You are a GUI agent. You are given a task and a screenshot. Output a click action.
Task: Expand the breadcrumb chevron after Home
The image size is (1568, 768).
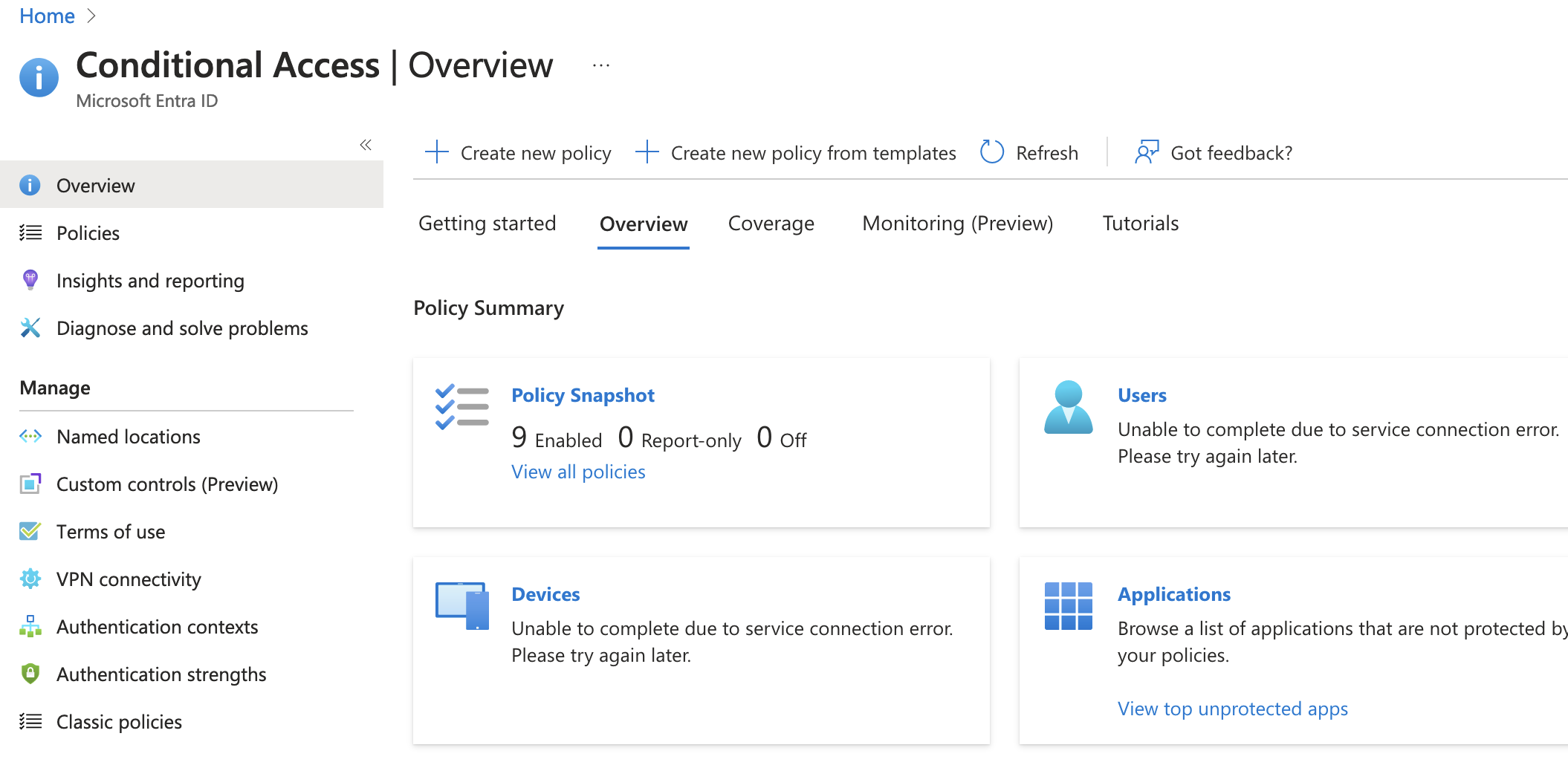coord(91,16)
